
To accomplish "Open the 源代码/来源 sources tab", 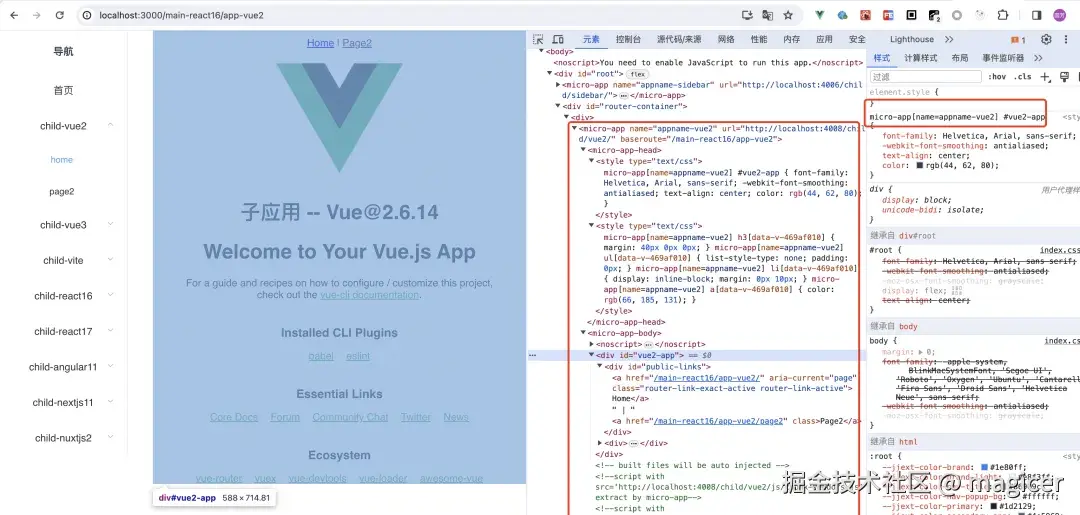I will tap(679, 39).
